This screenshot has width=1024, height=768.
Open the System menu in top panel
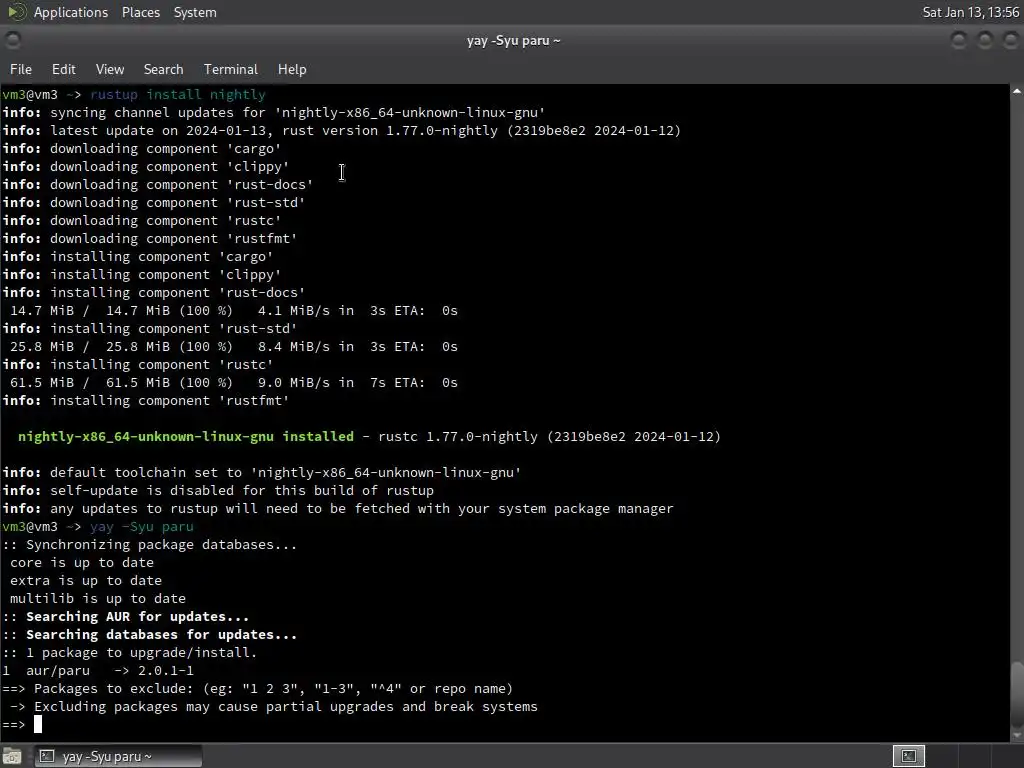(x=195, y=12)
